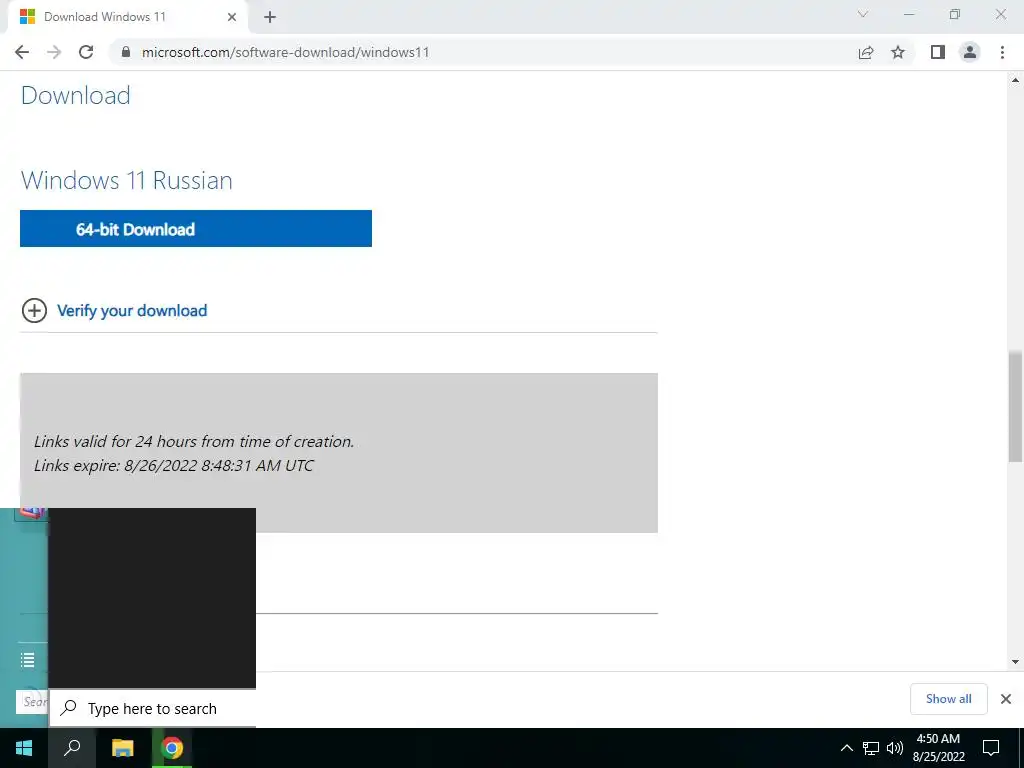Reload the Download Windows 11 page

(x=86, y=52)
